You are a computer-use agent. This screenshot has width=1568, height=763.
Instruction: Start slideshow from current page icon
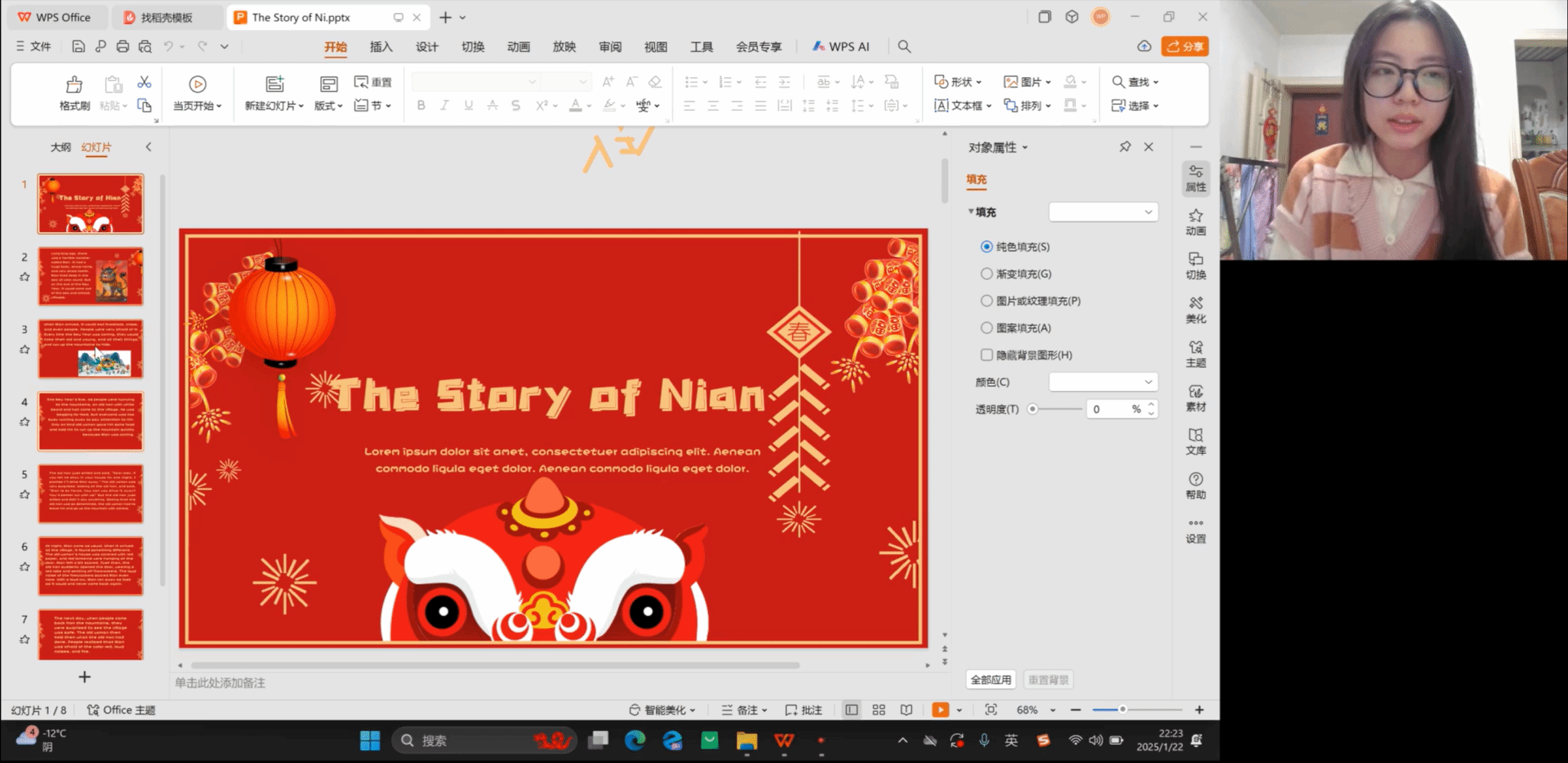click(x=197, y=84)
